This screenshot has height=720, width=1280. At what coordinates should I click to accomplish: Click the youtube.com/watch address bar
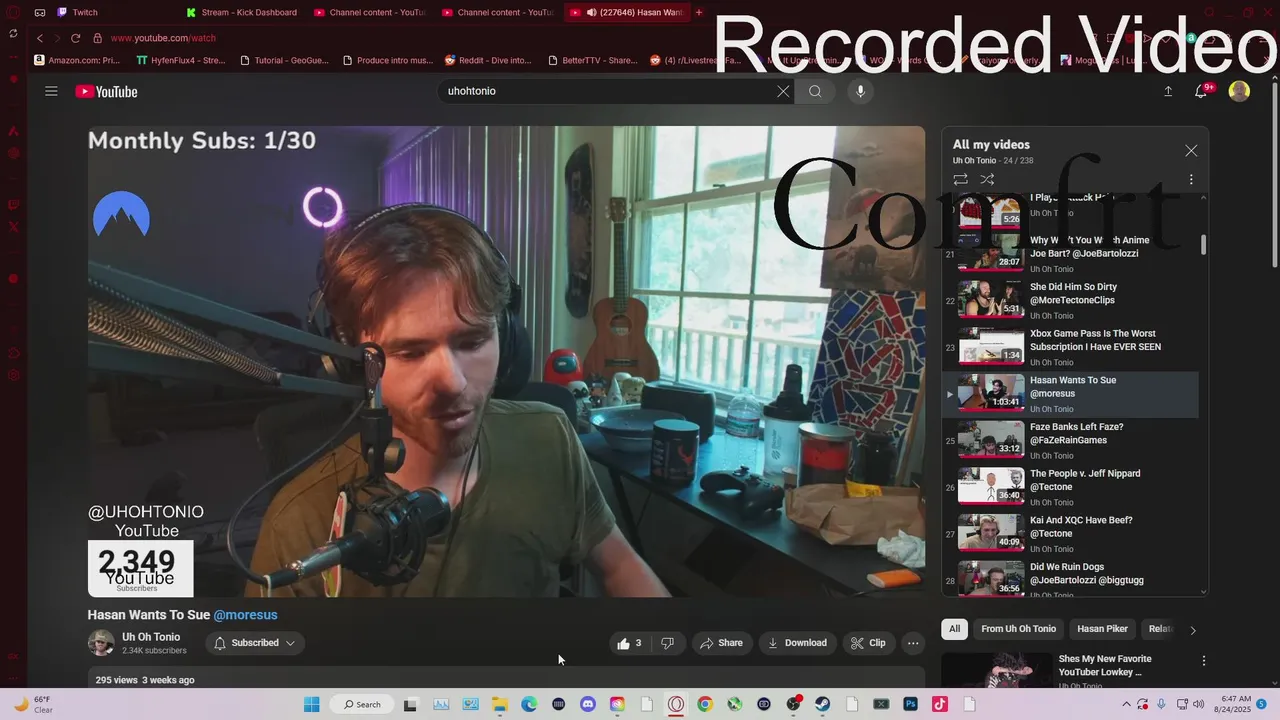click(x=163, y=38)
